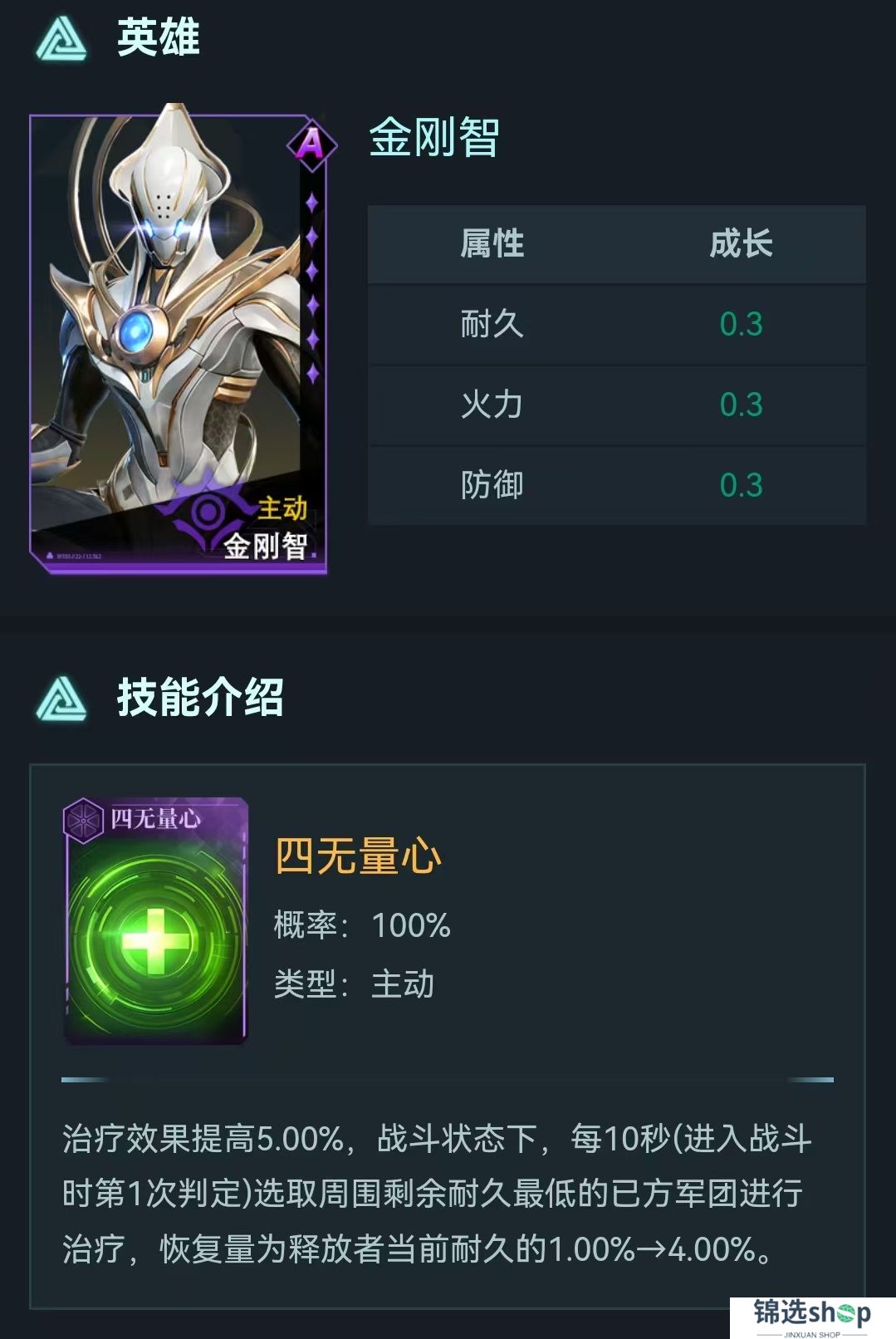Tap the green healing cross skill icon
This screenshot has height=1339, width=896.
pos(155,940)
